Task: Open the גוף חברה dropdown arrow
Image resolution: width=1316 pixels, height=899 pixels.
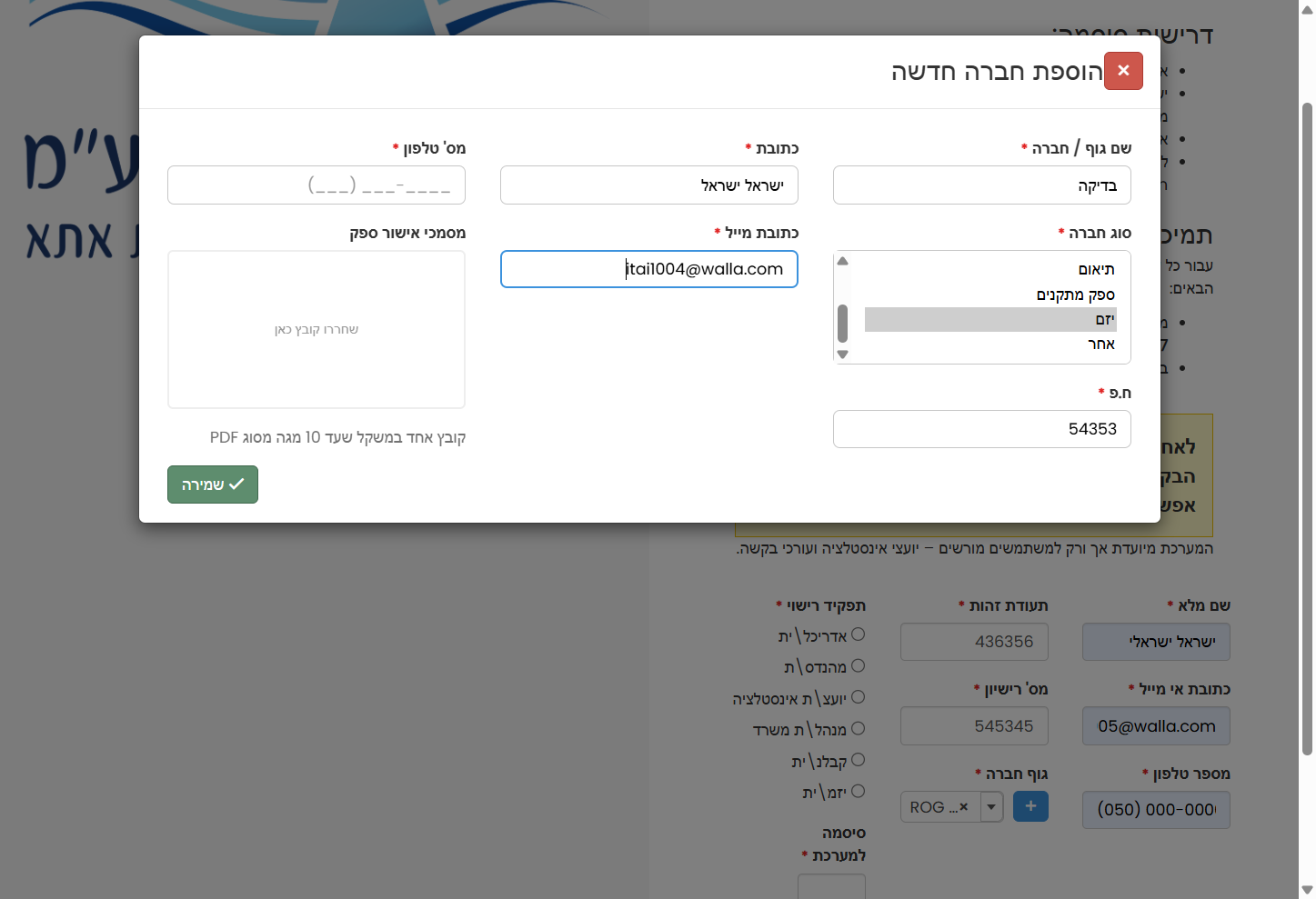Action: click(x=991, y=806)
